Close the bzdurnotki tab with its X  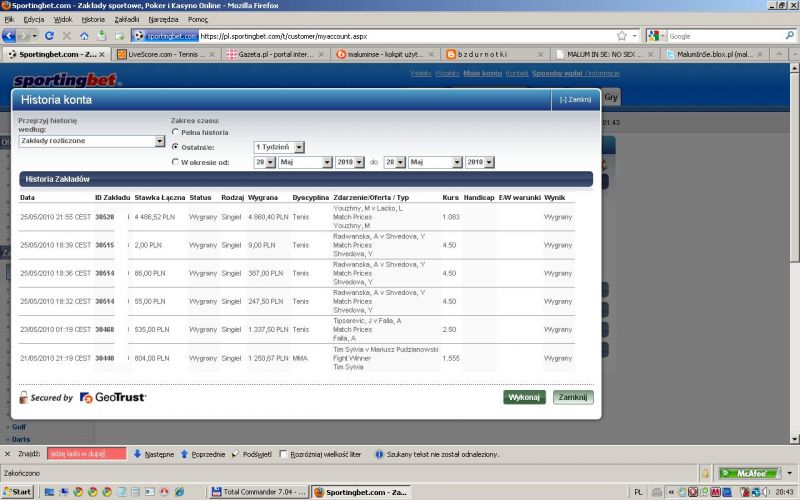540,54
